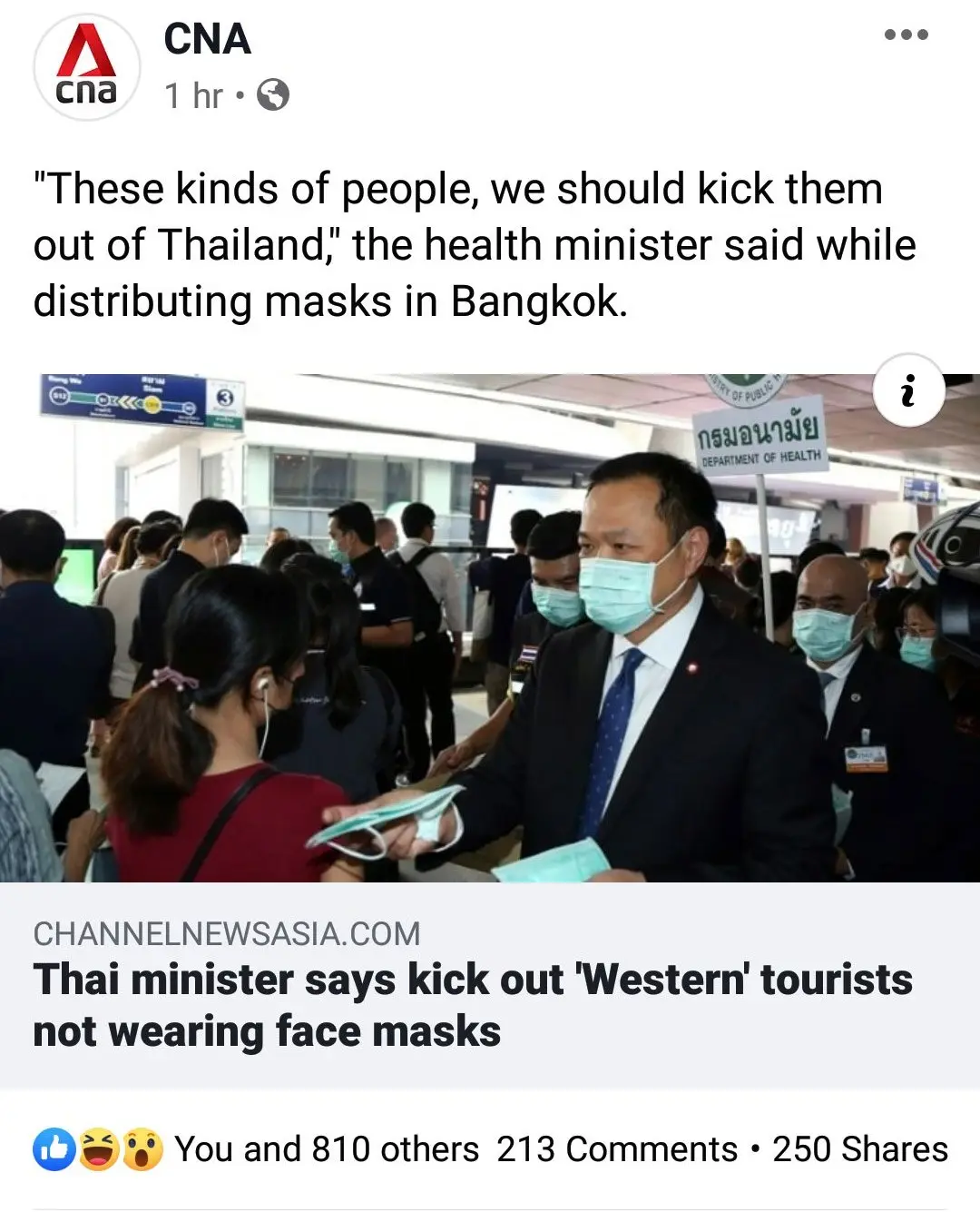Open the link info 'i' icon
The image size is (980, 1212).
click(909, 390)
